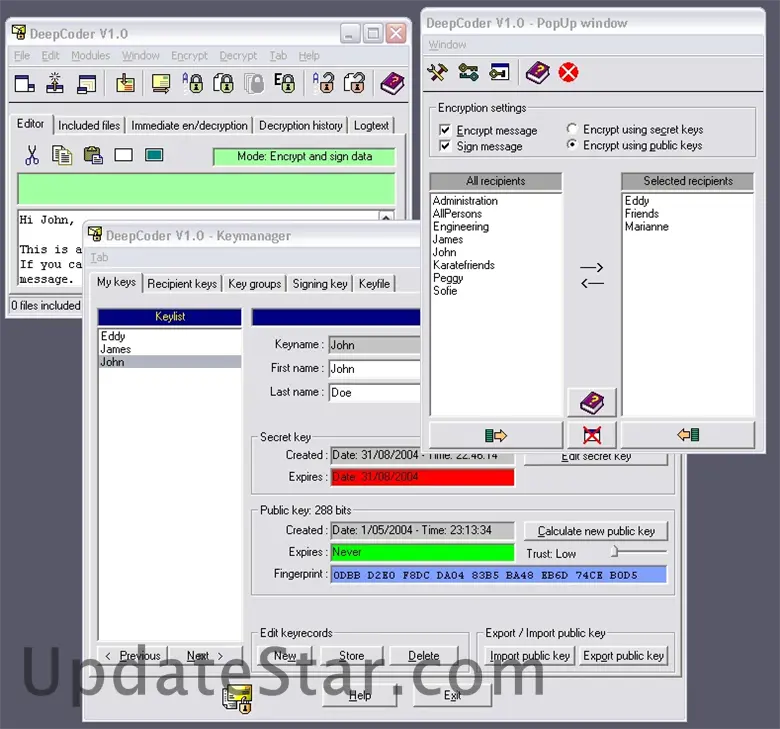Image resolution: width=780 pixels, height=729 pixels.
Task: Click the window layout icon in DeepCoder toolbar
Action: pos(24,84)
